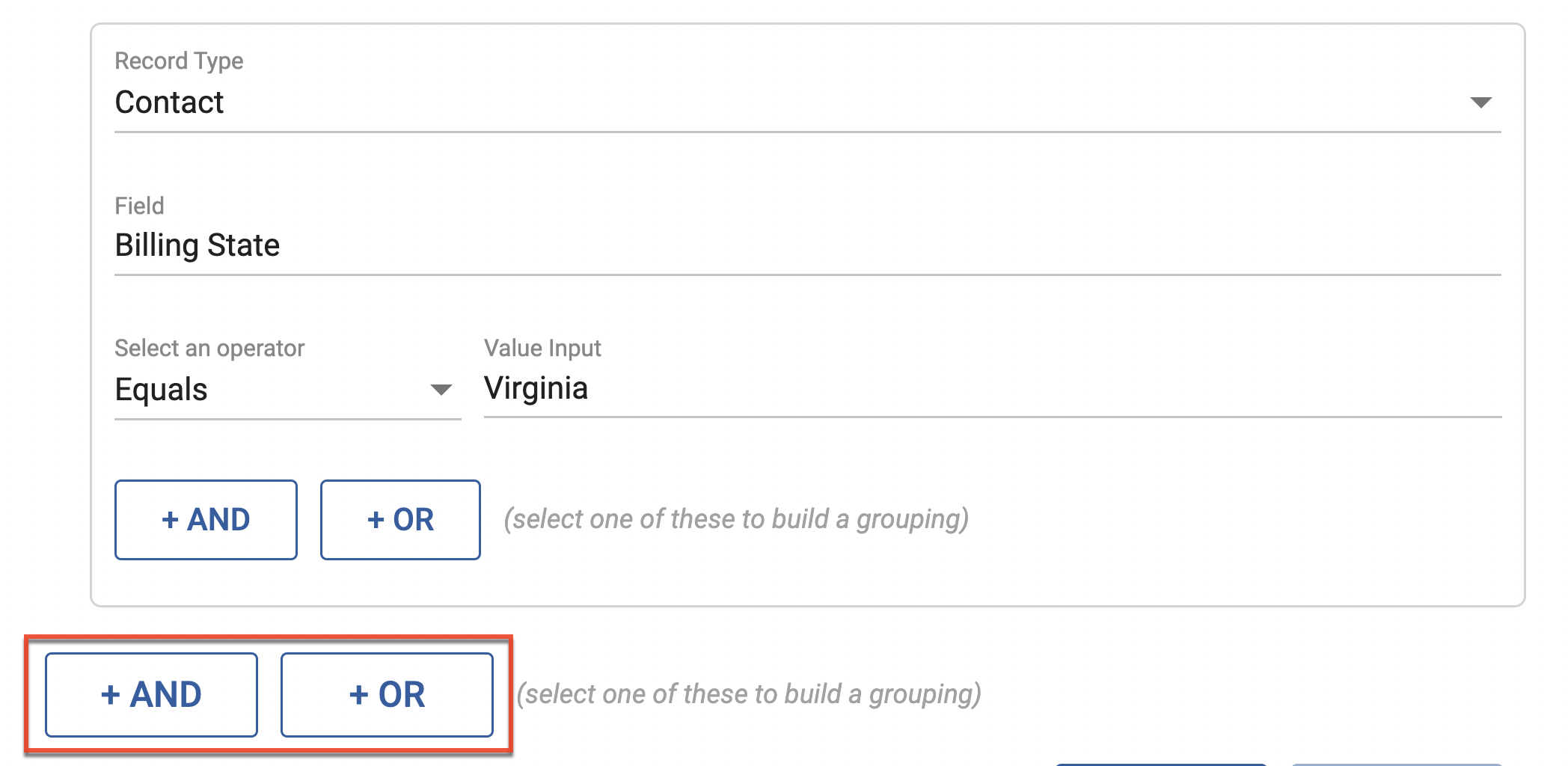Click the plus sign on the highlighted outer OR button
Viewport: 1568px width, 766px height.
(358, 695)
